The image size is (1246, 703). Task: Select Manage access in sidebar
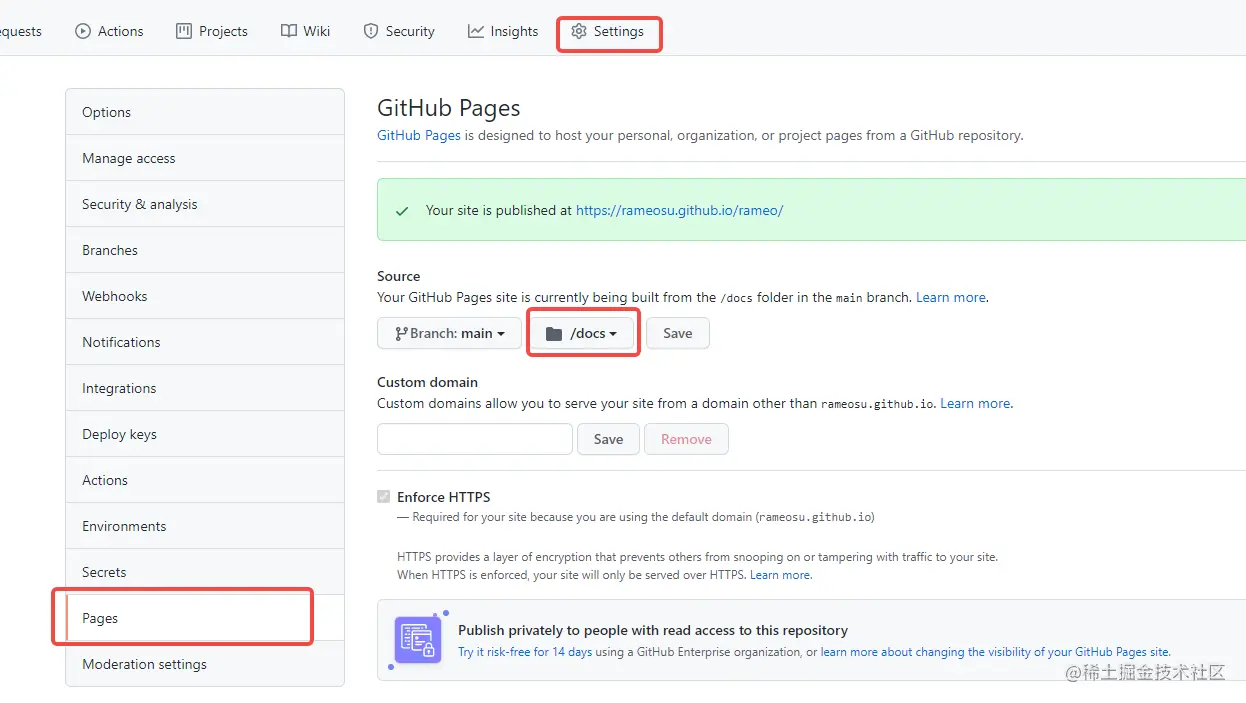(x=205, y=158)
